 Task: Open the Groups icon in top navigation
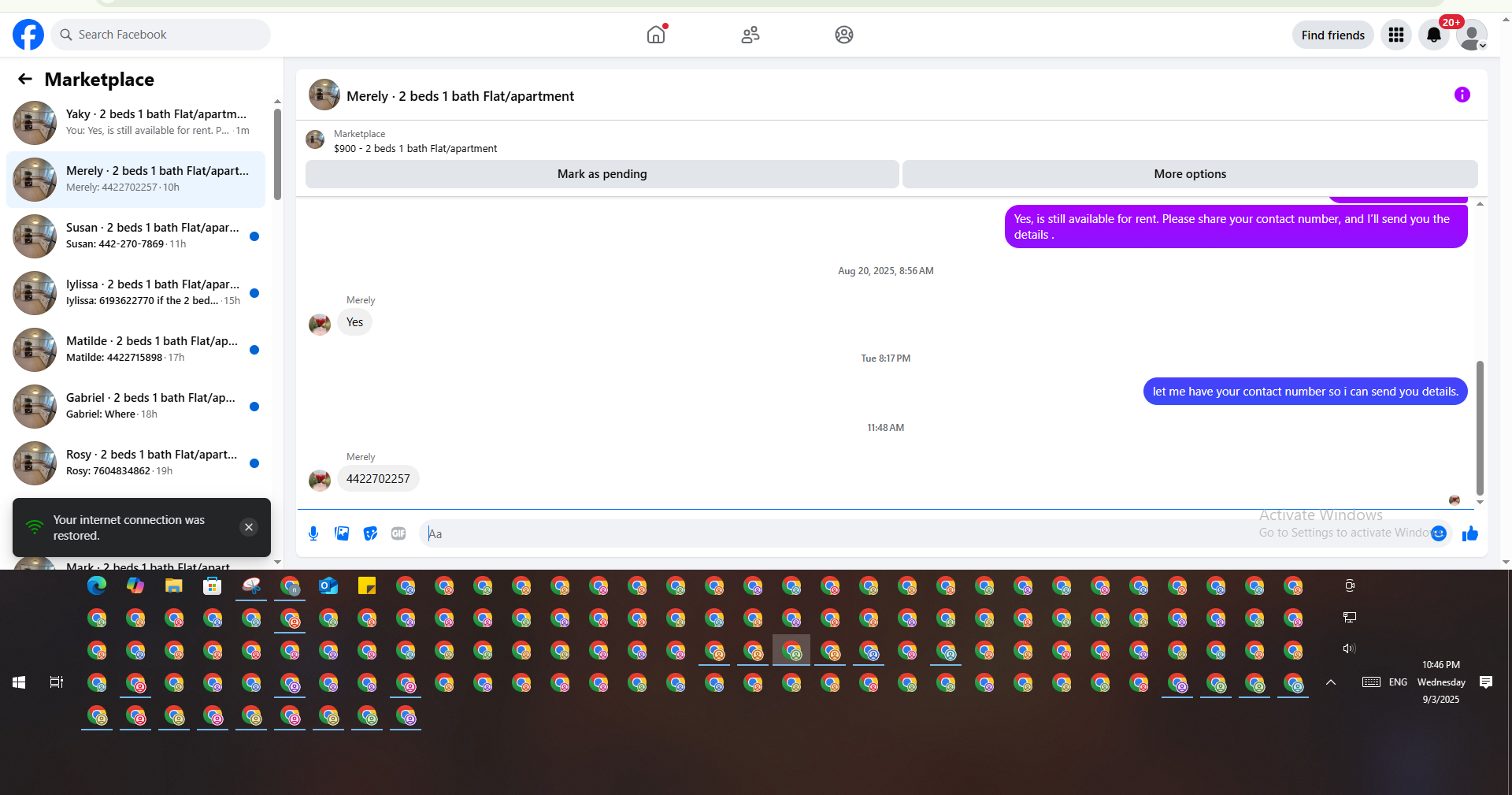tap(844, 35)
